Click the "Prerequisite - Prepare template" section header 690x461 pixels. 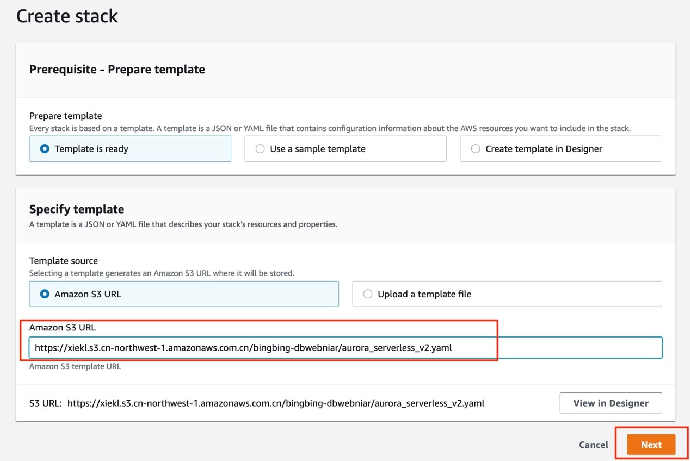(x=117, y=69)
